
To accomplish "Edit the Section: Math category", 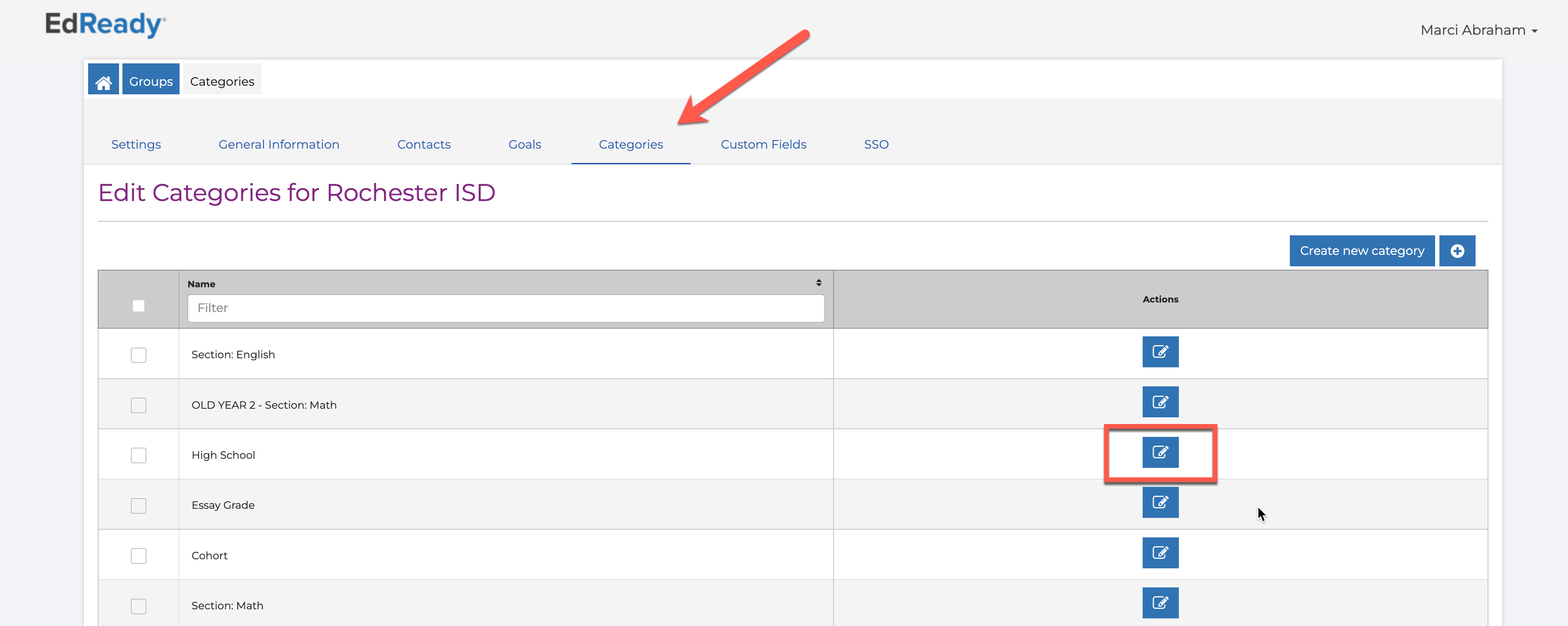I will pos(1160,603).
